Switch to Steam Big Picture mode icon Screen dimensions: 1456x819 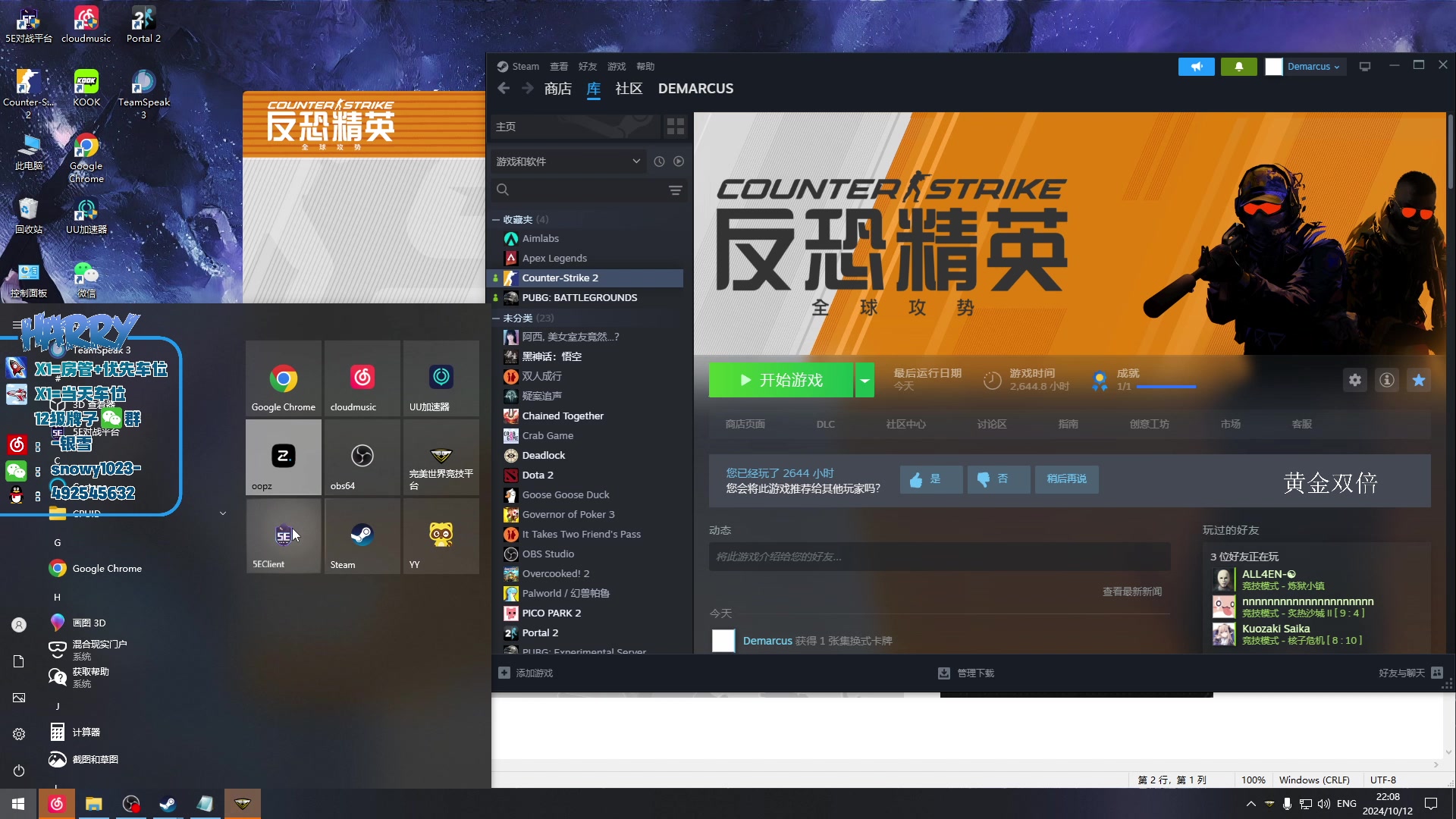pos(1365,67)
